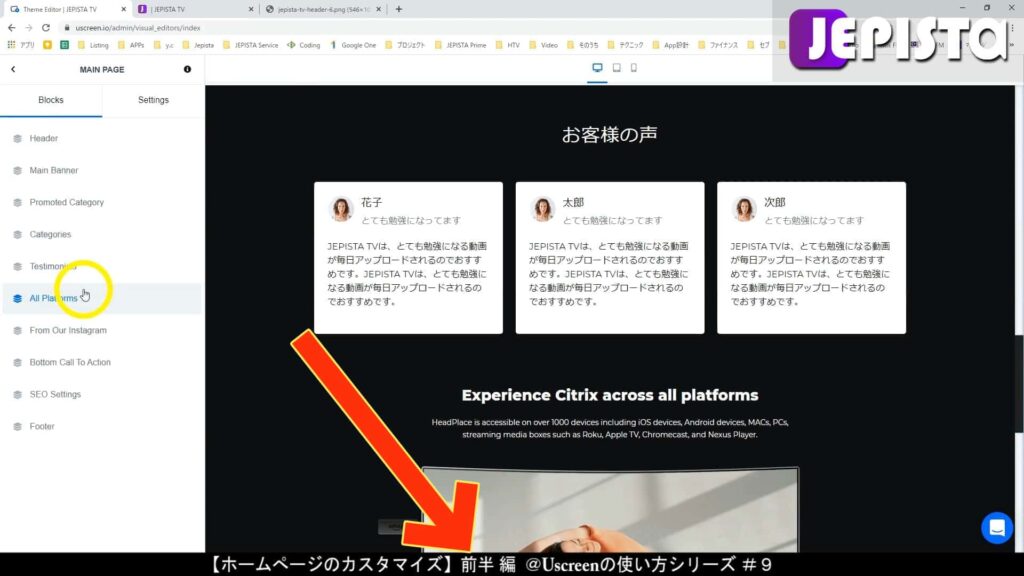Click the Bottom Call To Action stack icon
Image resolution: width=1024 pixels, height=576 pixels.
point(18,362)
